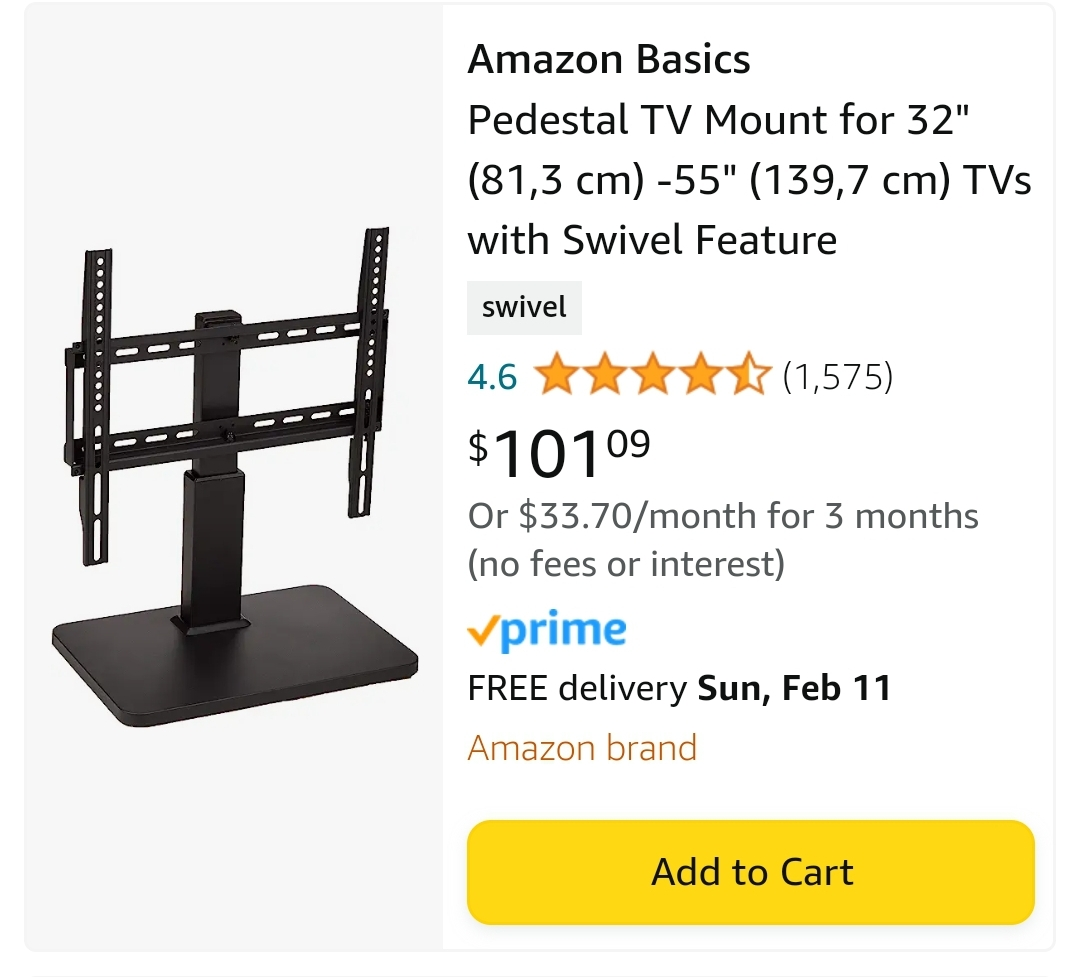1080x977 pixels.
Task: Open the TV mount product image
Action: pos(234,477)
